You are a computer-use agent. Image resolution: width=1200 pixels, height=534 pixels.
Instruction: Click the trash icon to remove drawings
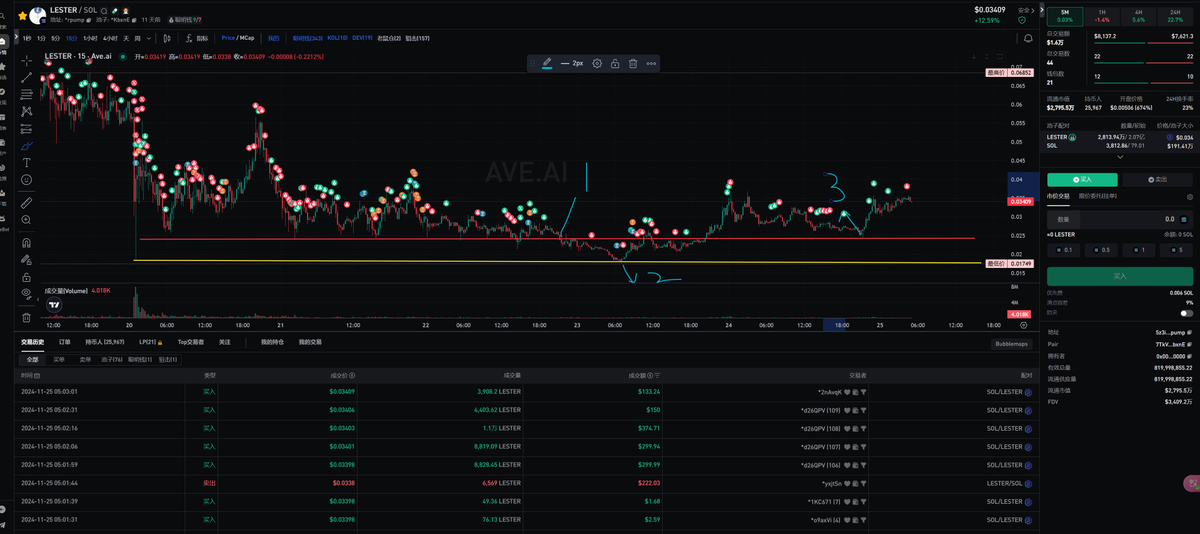(x=27, y=315)
